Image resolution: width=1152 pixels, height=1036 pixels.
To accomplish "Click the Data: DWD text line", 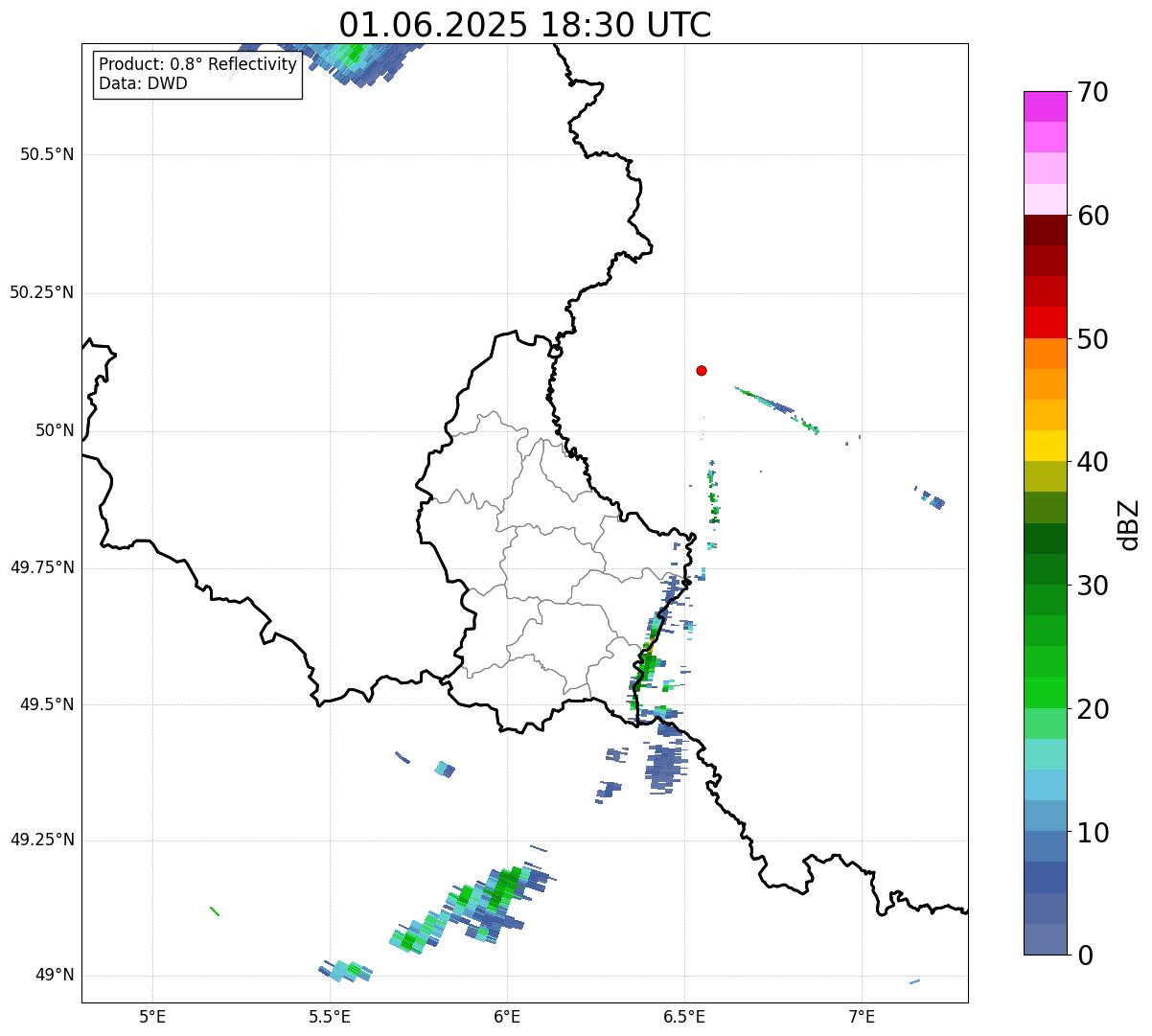I will point(143,83).
